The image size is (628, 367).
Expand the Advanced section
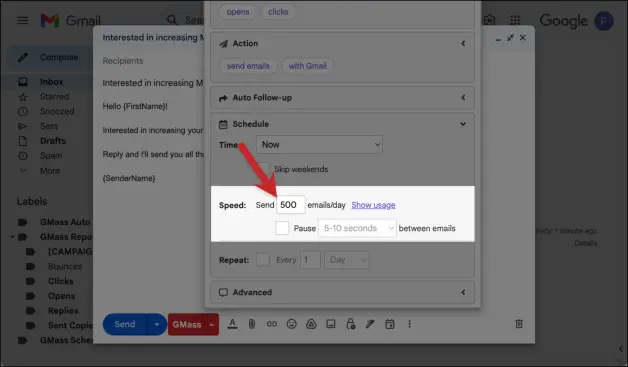pos(342,292)
